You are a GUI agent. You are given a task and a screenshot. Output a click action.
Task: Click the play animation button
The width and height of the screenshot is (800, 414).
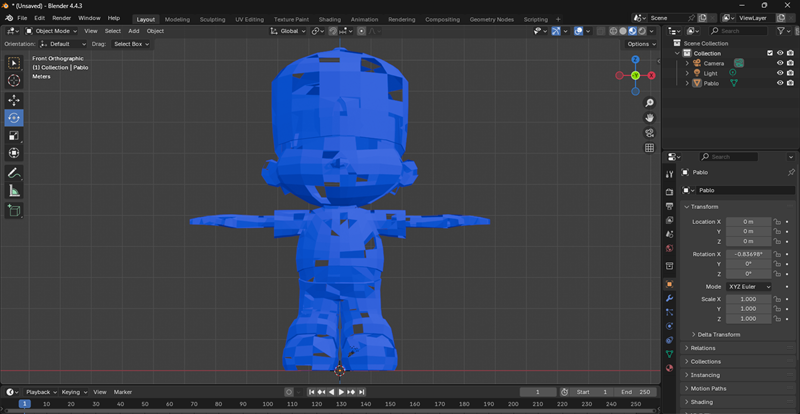341,392
